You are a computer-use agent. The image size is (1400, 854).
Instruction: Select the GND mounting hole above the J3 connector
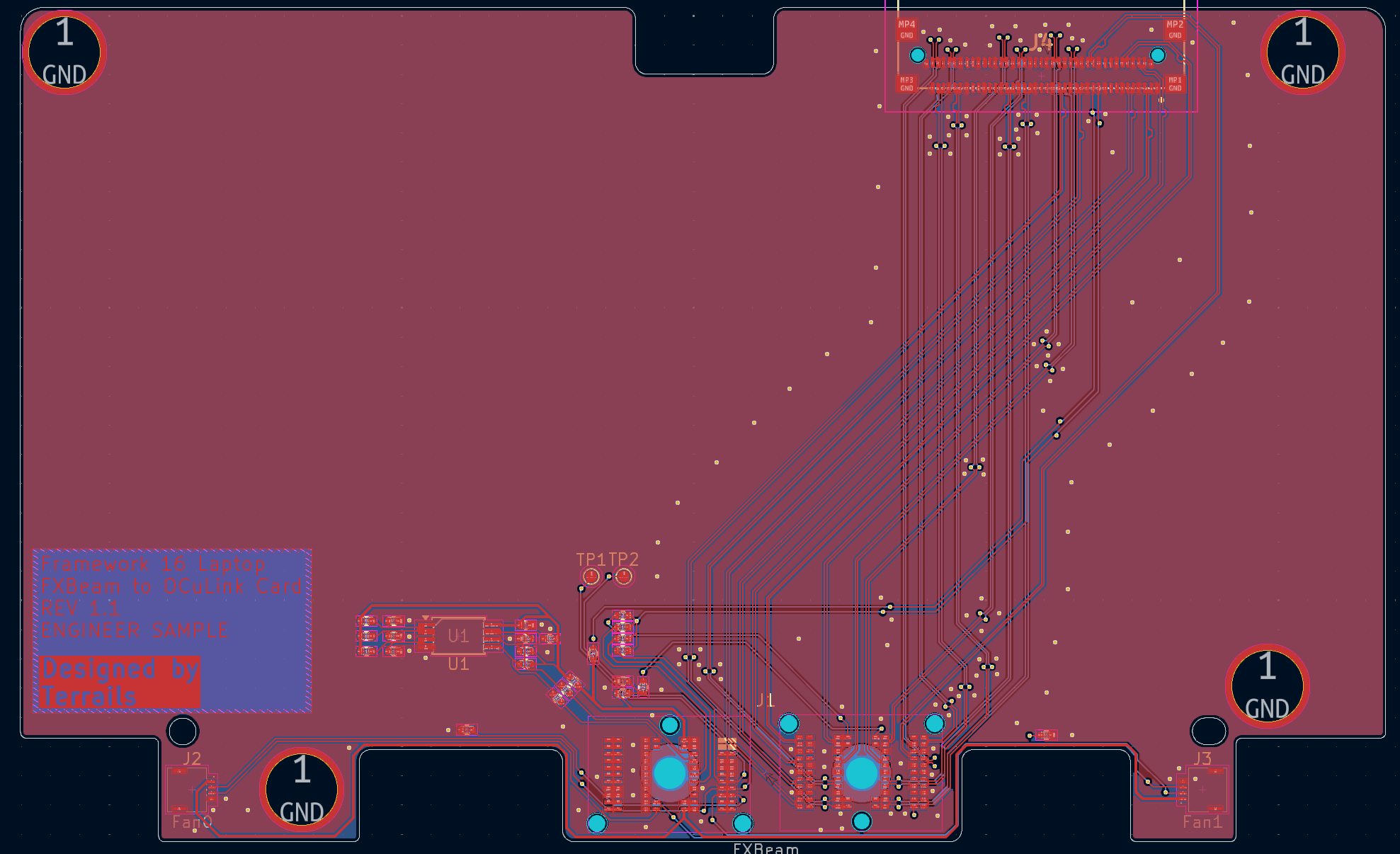[x=1268, y=686]
